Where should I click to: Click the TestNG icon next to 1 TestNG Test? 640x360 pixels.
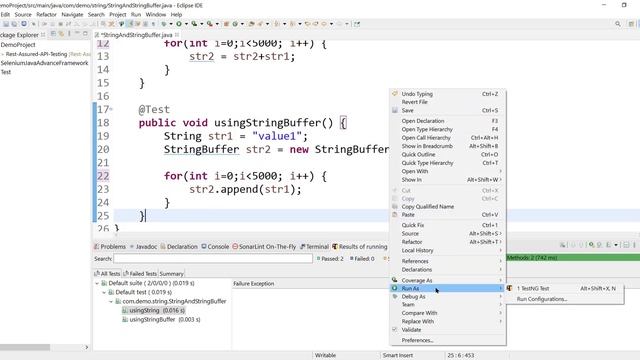(x=509, y=288)
